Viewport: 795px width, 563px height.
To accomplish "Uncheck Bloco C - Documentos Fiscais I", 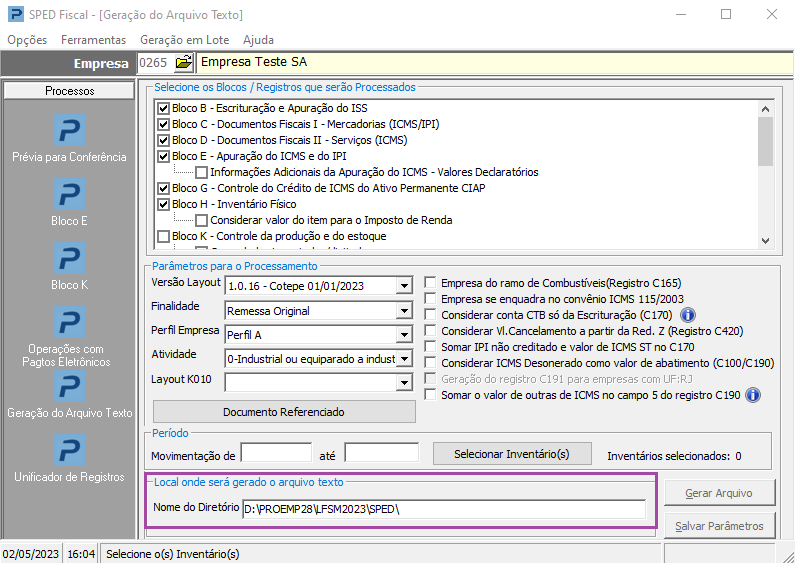I will pos(163,124).
